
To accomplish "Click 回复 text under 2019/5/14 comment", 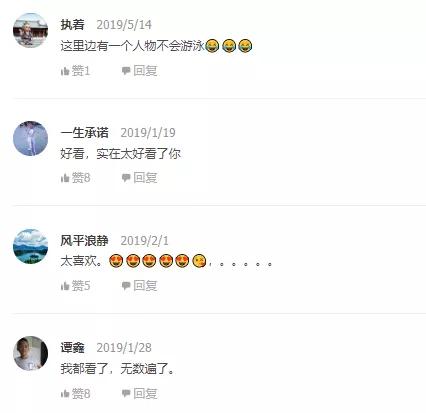I will pyautogui.click(x=145, y=71).
